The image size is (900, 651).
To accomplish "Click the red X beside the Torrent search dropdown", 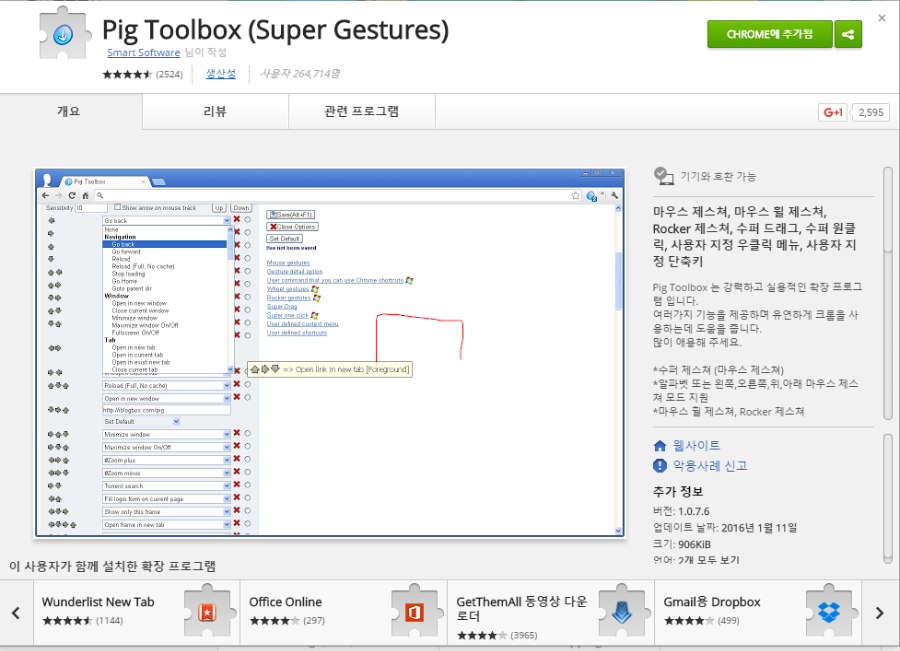I will [x=236, y=485].
